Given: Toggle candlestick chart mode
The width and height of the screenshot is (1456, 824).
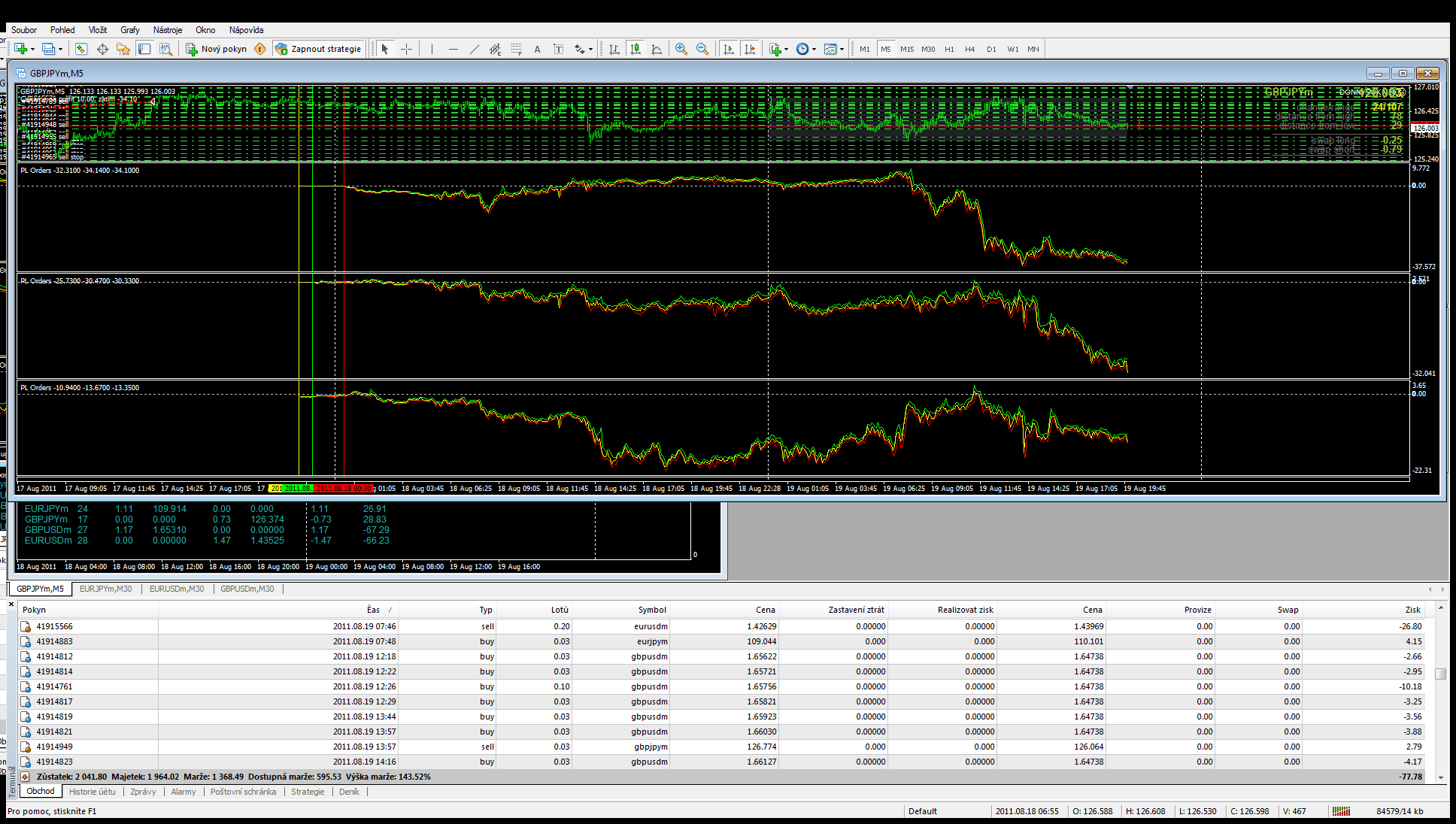Looking at the screenshot, I should click(635, 49).
